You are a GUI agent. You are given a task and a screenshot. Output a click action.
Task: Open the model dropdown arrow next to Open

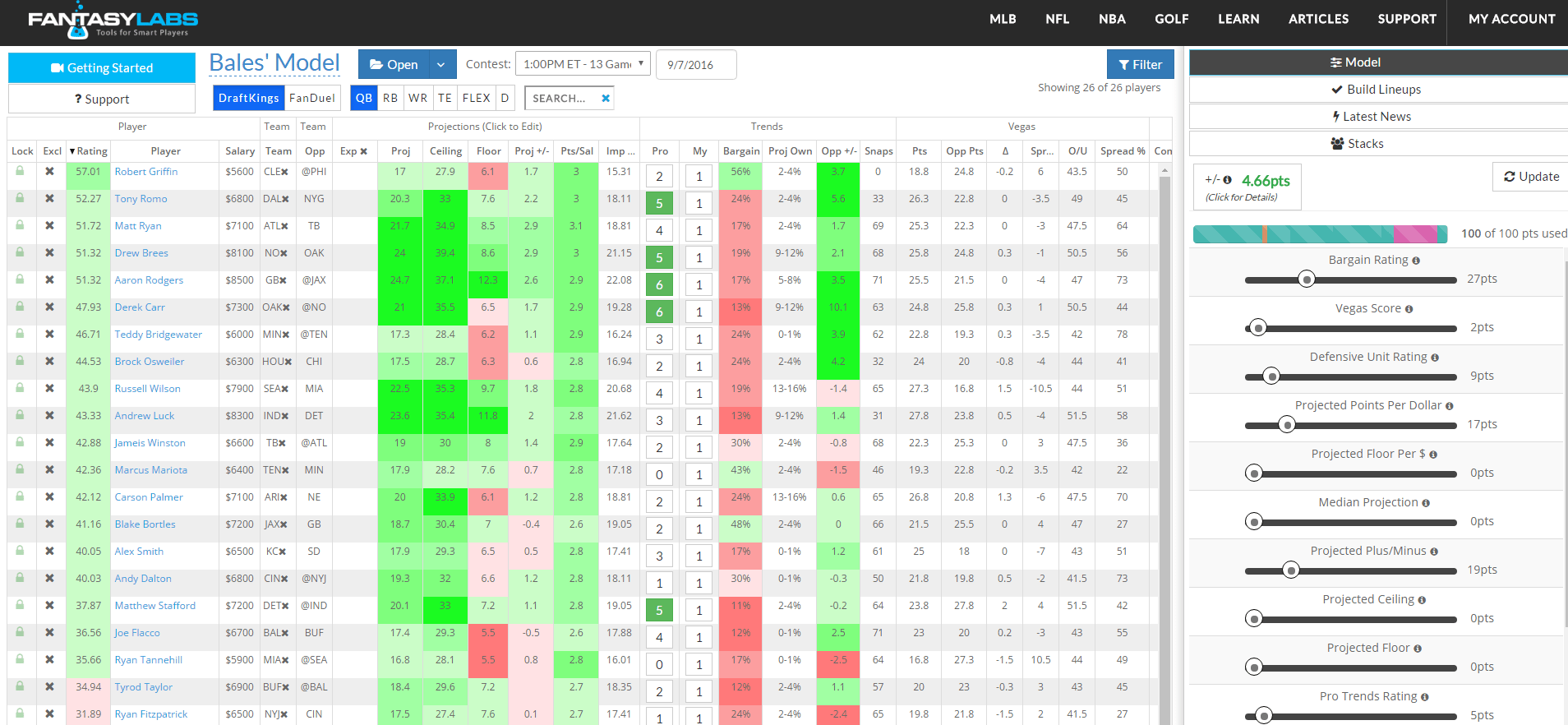point(441,64)
